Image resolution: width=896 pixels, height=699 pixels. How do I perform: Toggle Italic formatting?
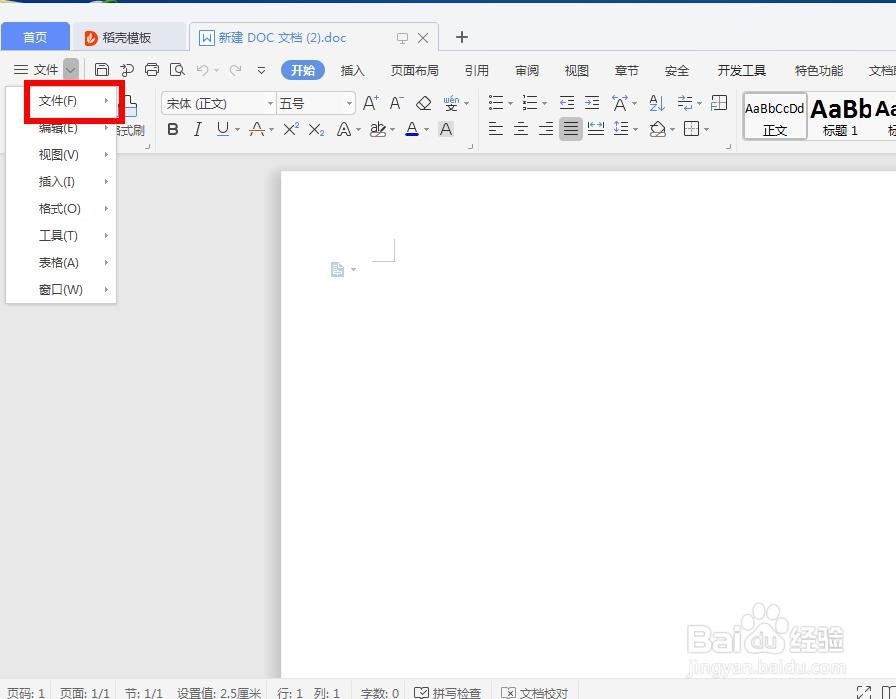[198, 129]
